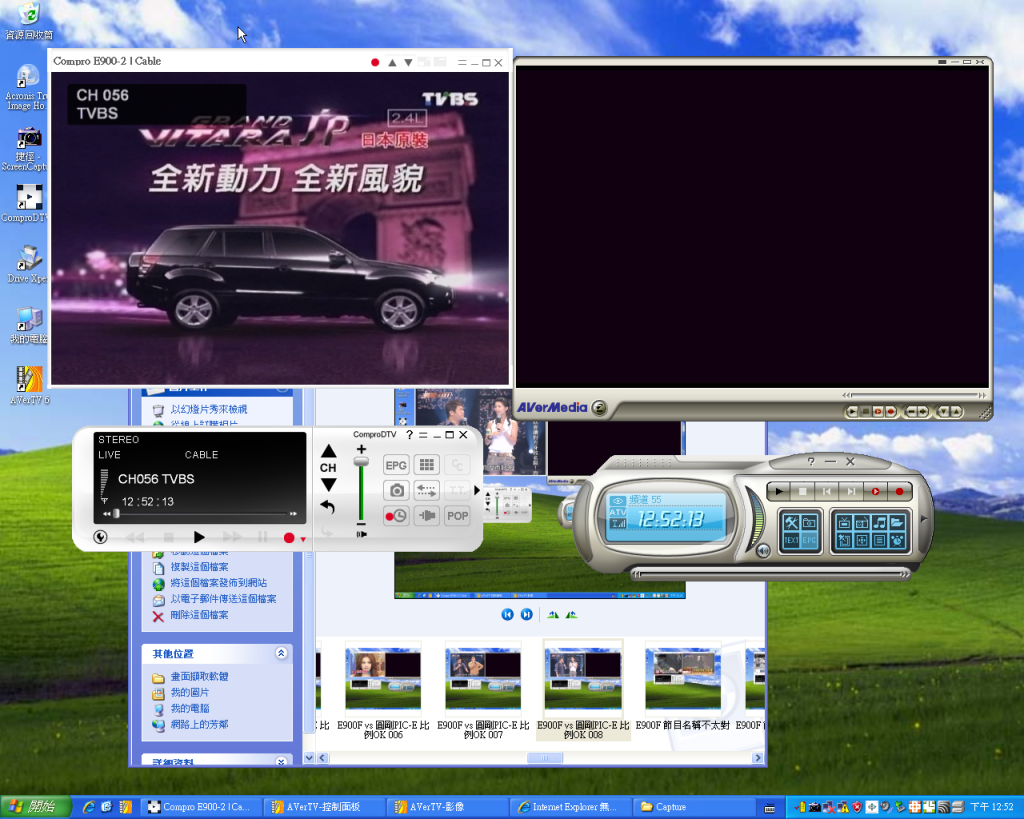
Task: Open the 開始 Start menu
Action: click(35, 807)
